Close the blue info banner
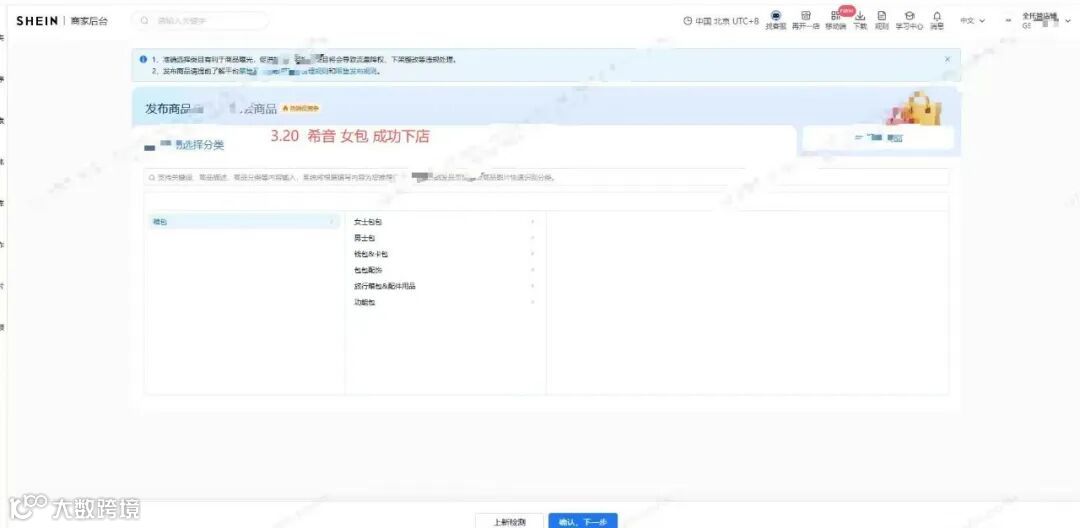Viewport: 1080px width, 528px height. pos(947,59)
